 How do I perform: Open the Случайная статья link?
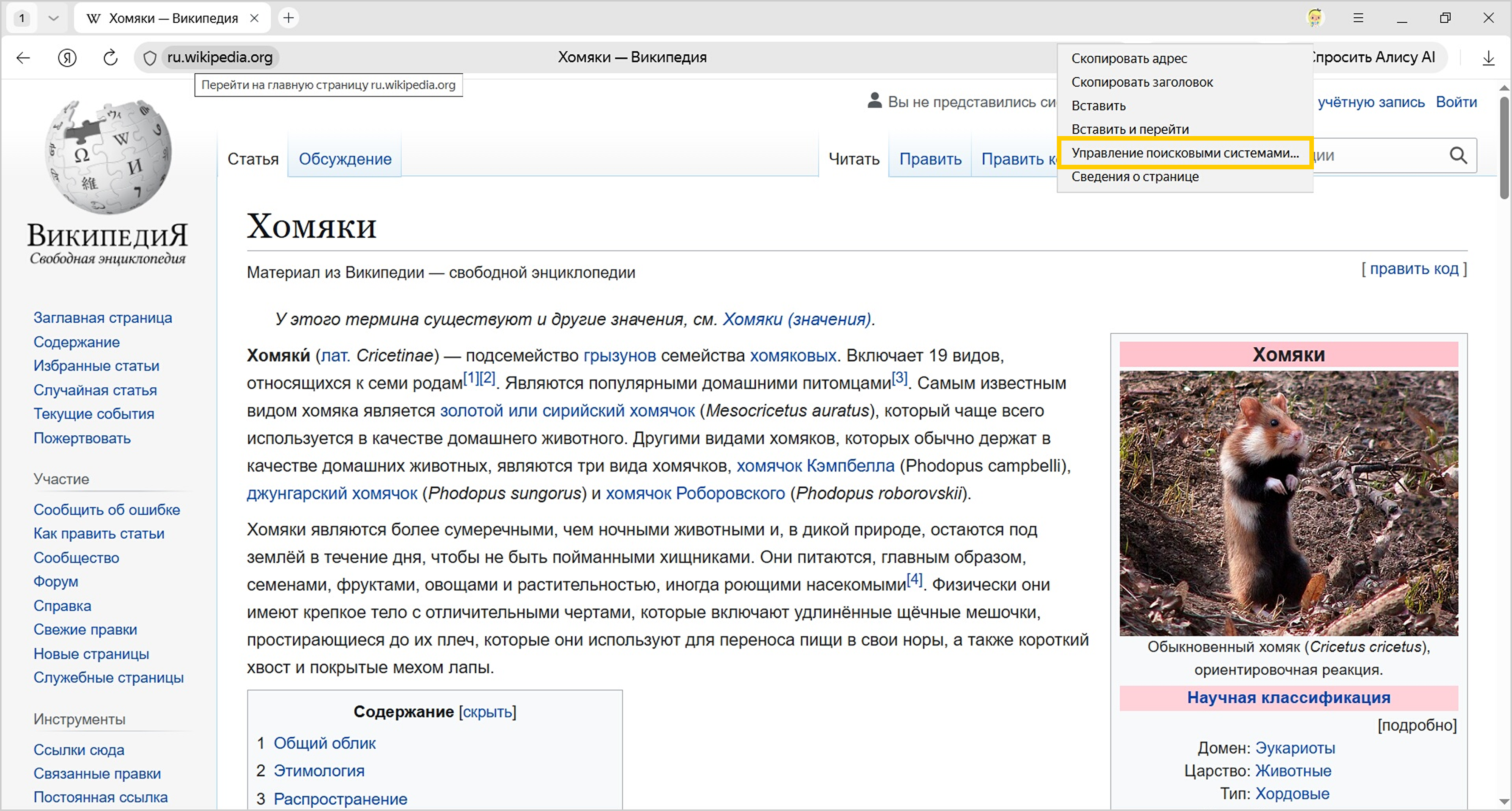tap(95, 390)
